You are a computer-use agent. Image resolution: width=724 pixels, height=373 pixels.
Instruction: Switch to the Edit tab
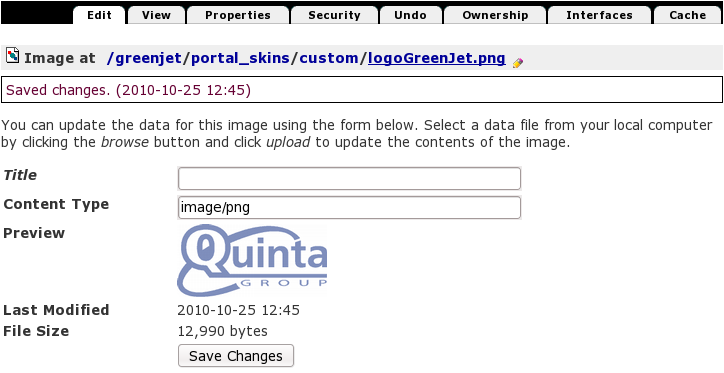coord(99,15)
